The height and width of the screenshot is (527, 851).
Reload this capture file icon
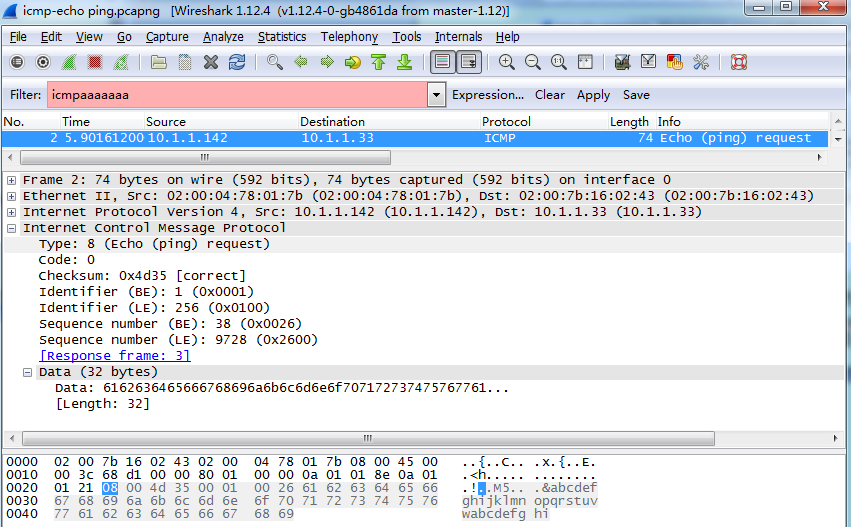(237, 62)
